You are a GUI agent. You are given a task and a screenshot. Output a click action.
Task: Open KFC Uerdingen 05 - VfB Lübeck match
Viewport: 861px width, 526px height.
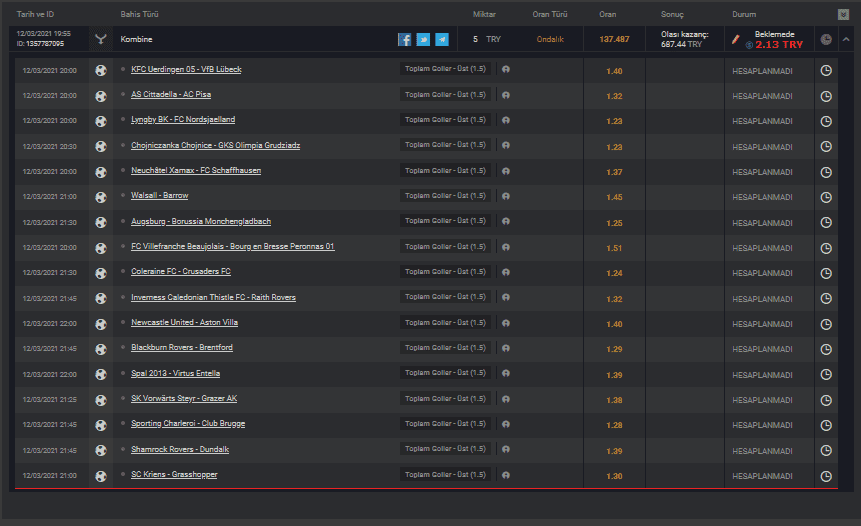186,69
